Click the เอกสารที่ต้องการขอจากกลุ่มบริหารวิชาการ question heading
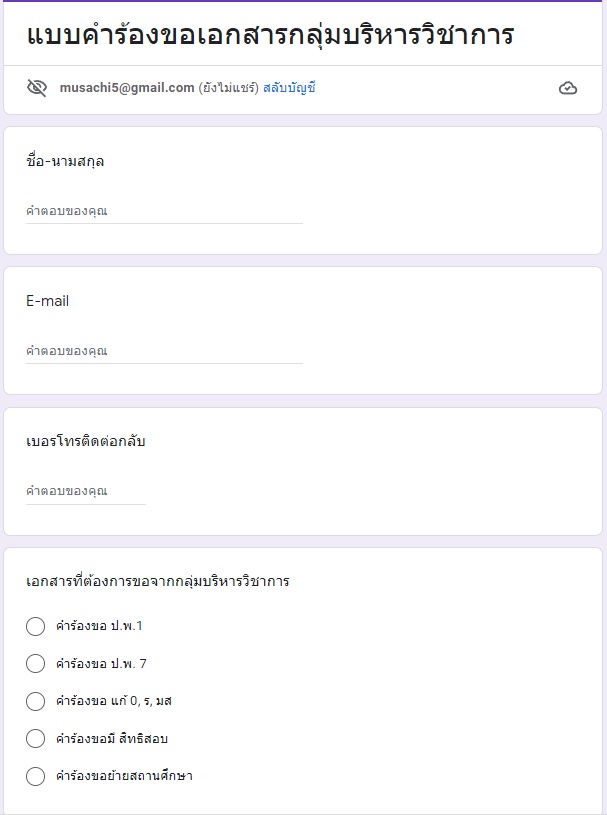This screenshot has width=607, height=815. click(x=157, y=581)
